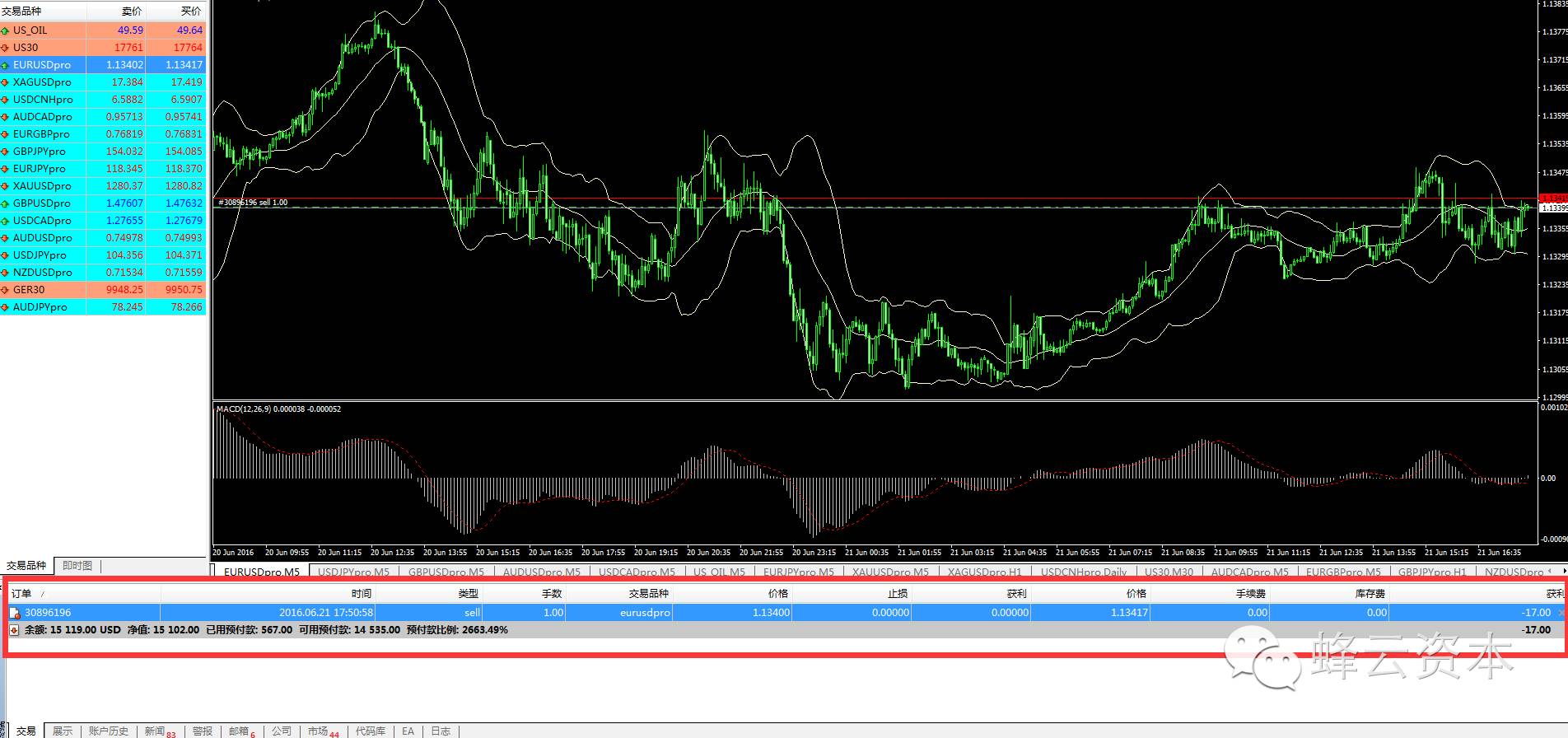Click the balance text 余额: 15 119.00 USD
The height and width of the screenshot is (738, 1568).
point(72,630)
